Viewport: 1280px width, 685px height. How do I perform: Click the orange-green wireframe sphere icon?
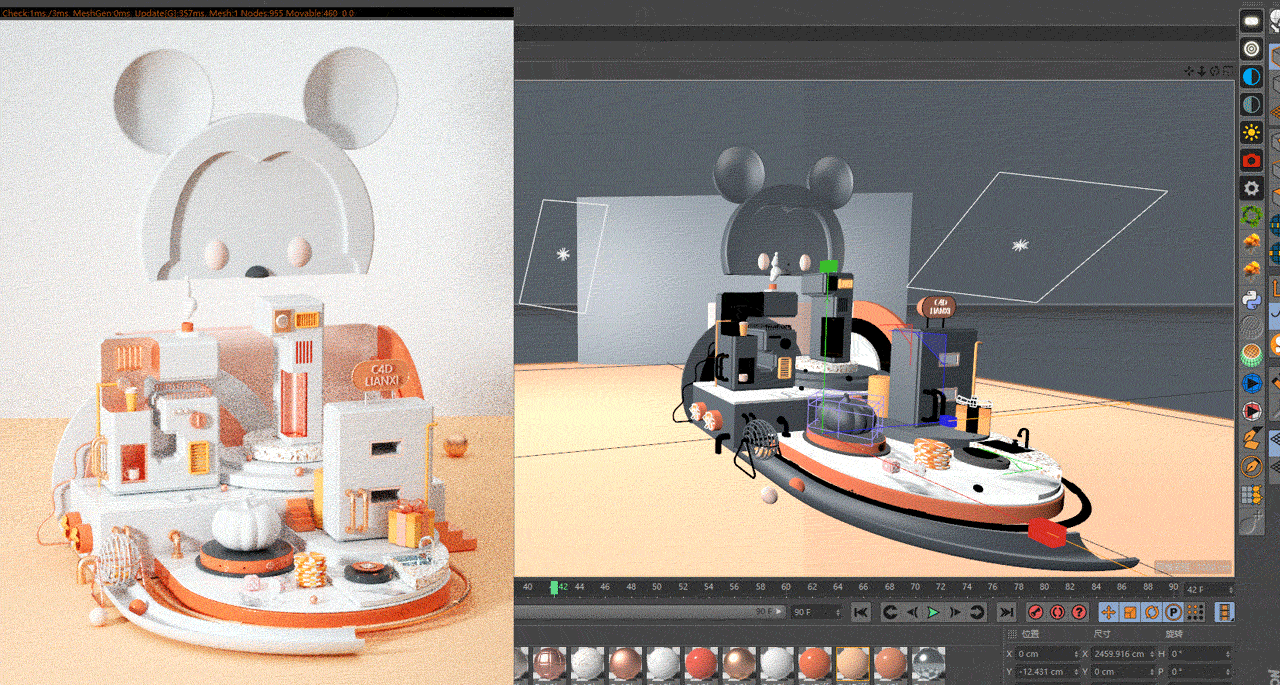pyautogui.click(x=1251, y=354)
